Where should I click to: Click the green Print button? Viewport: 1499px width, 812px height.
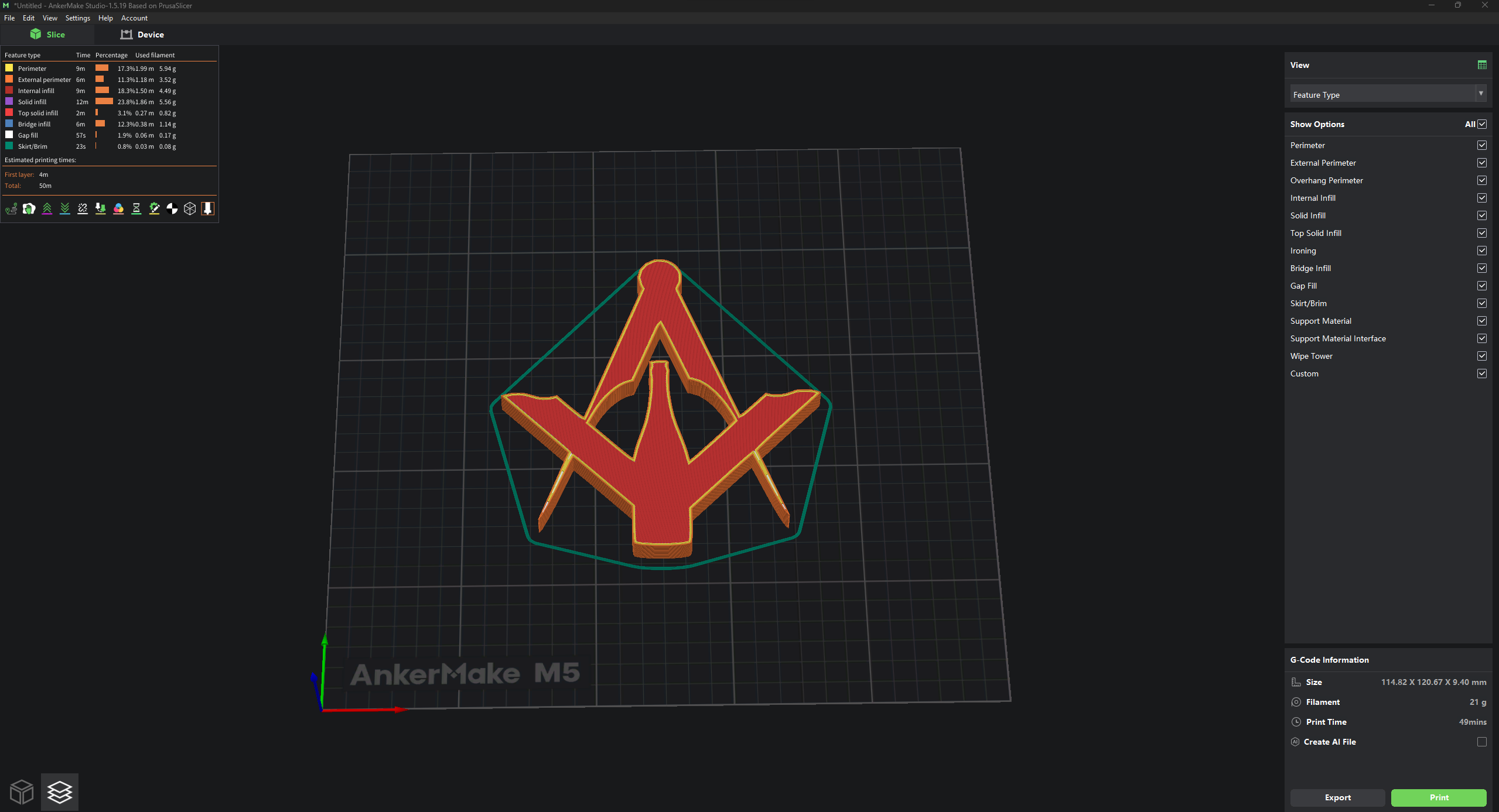point(1438,797)
